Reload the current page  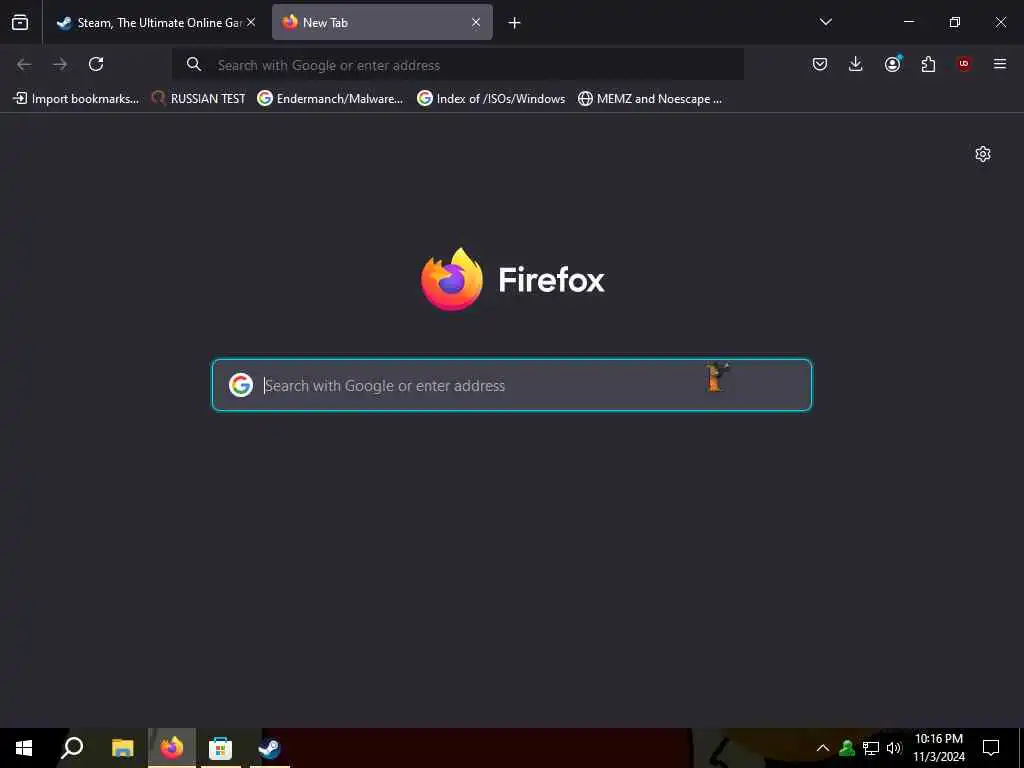point(96,64)
